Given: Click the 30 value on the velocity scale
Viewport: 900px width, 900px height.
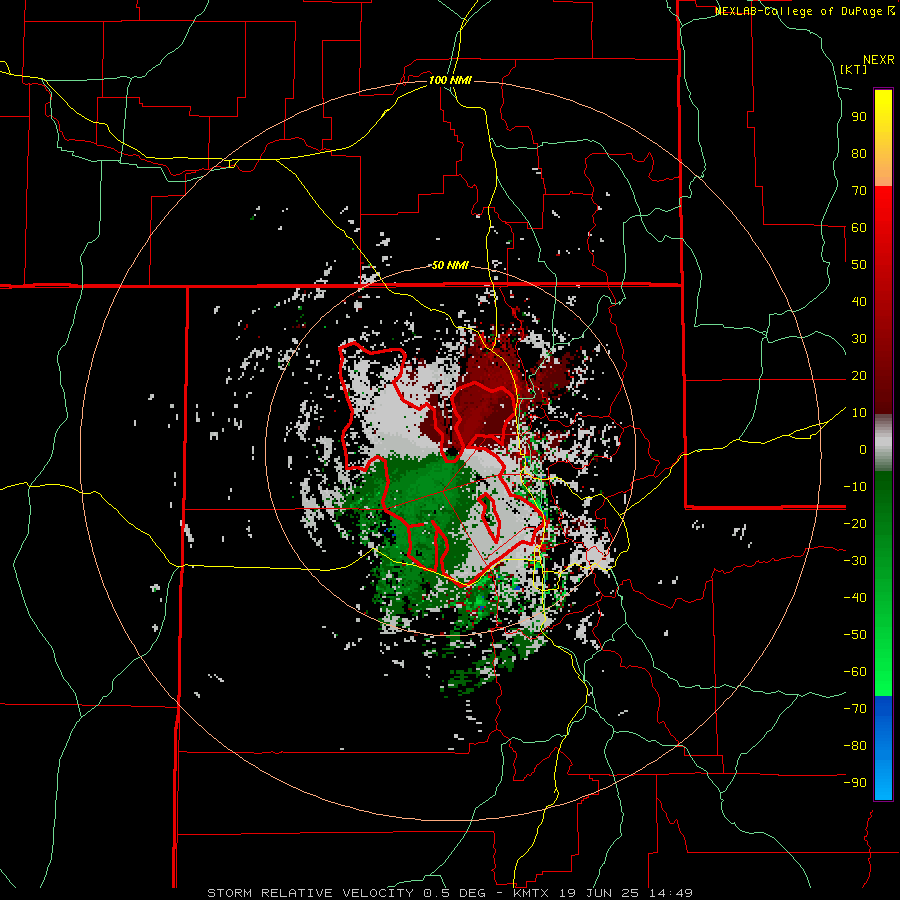Looking at the screenshot, I should [859, 339].
